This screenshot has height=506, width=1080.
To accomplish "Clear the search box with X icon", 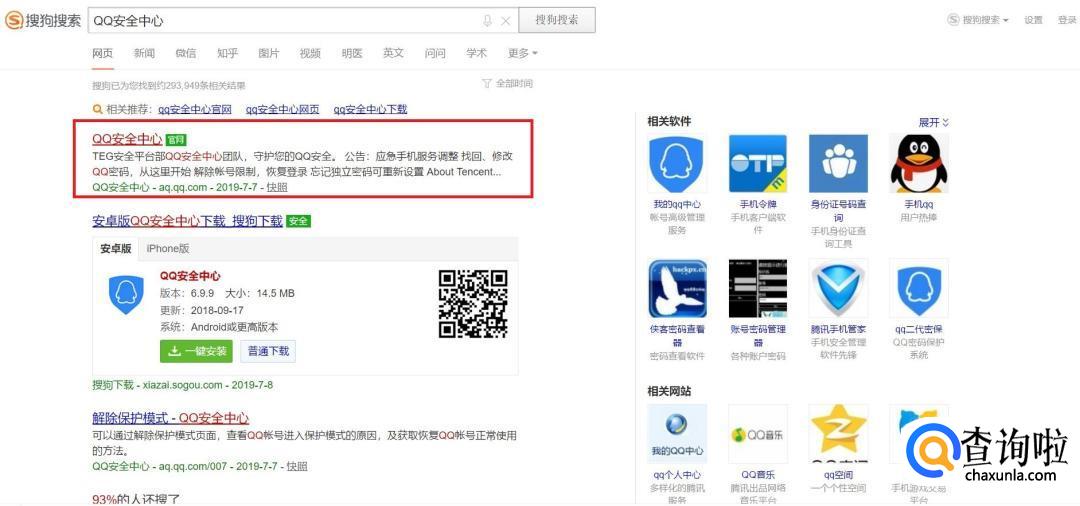I will tap(506, 21).
